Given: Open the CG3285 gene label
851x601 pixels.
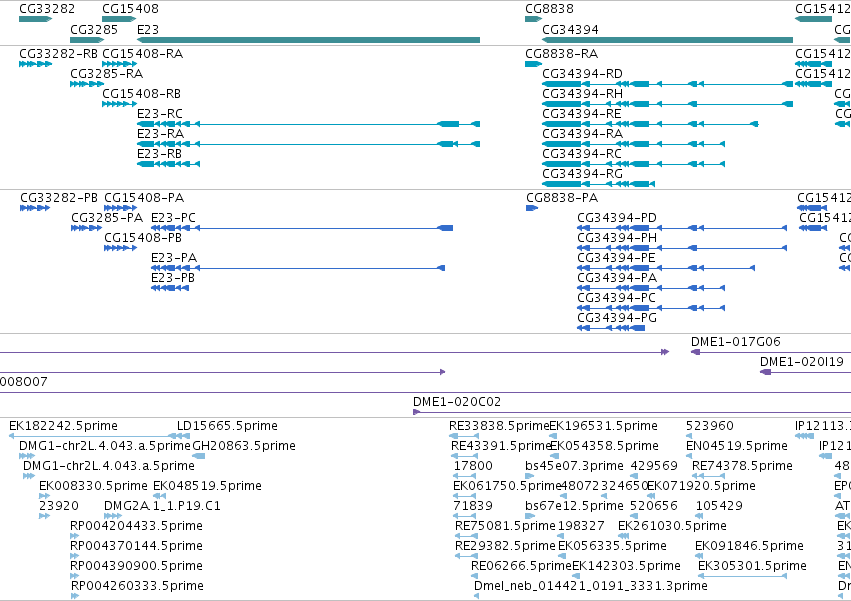Looking at the screenshot, I should 94,29.
